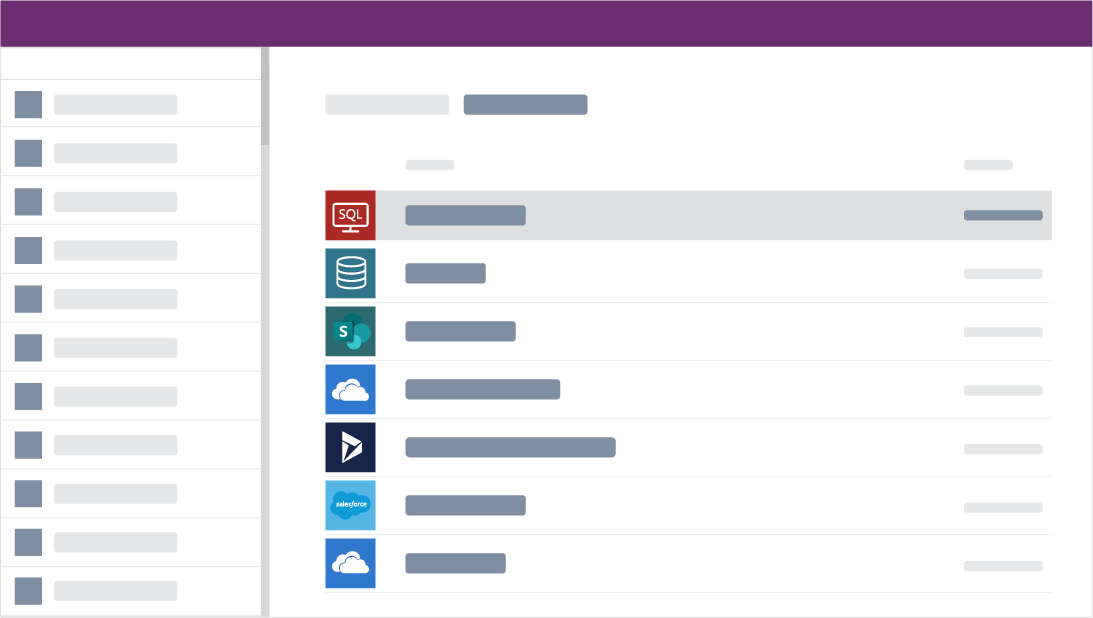Click the right column header above the values
Viewport: 1093px width, 618px height.
pyautogui.click(x=987, y=165)
